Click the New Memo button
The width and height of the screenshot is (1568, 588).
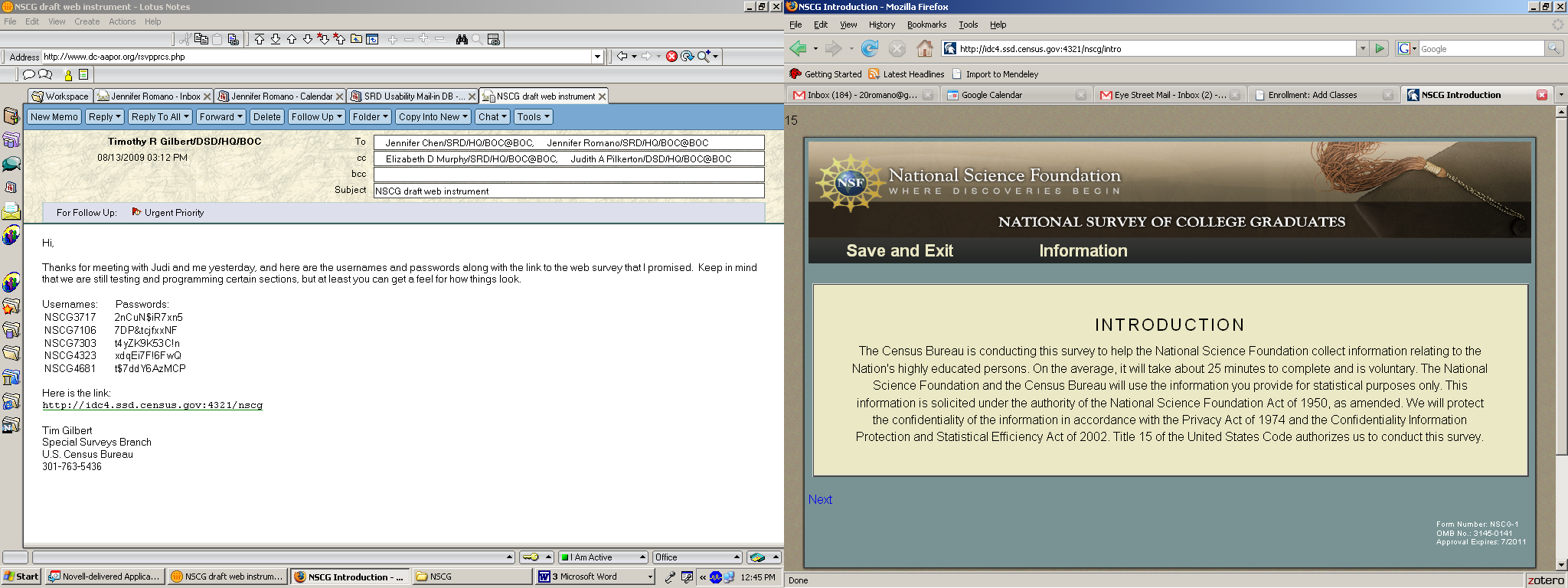point(54,117)
